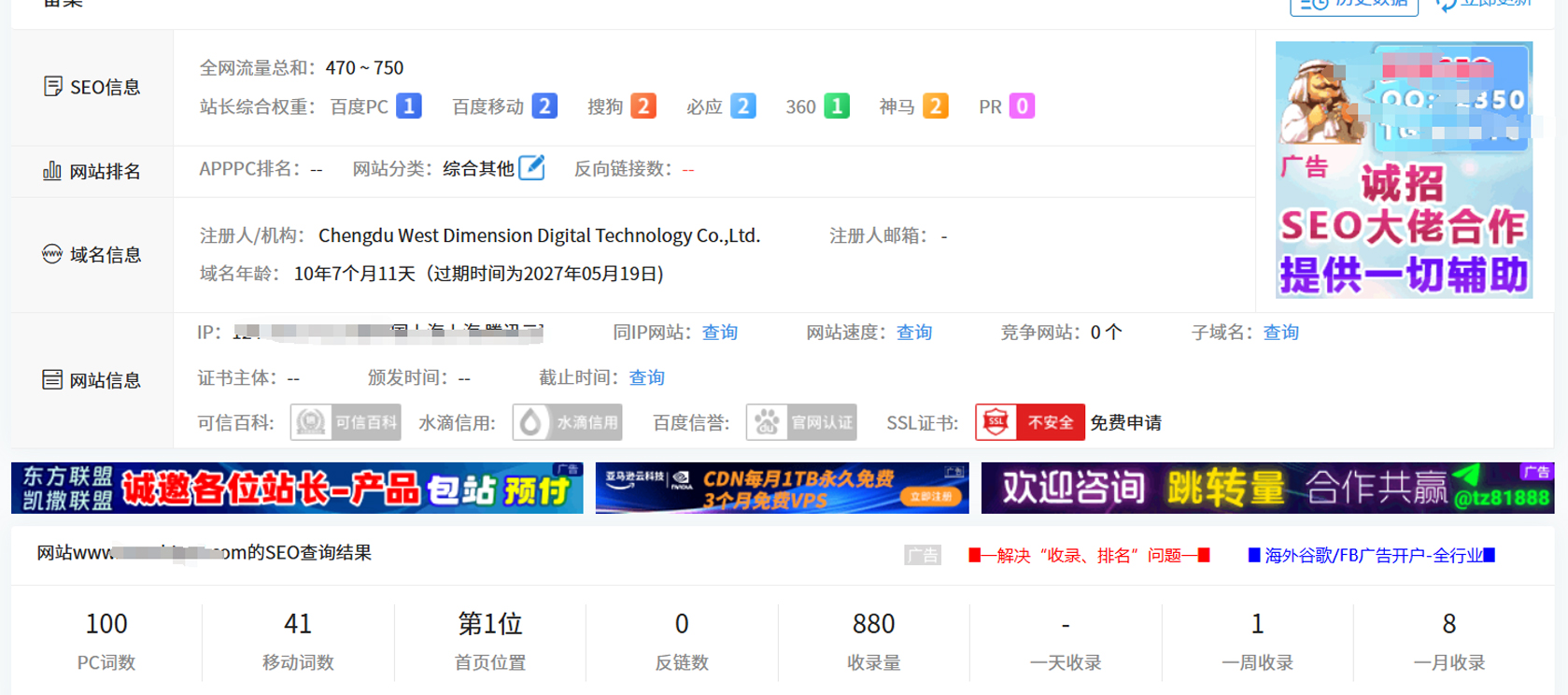Viewport: 1568px width, 695px height.
Task: Click the 综合其他 site category text
Action: pyautogui.click(x=478, y=169)
